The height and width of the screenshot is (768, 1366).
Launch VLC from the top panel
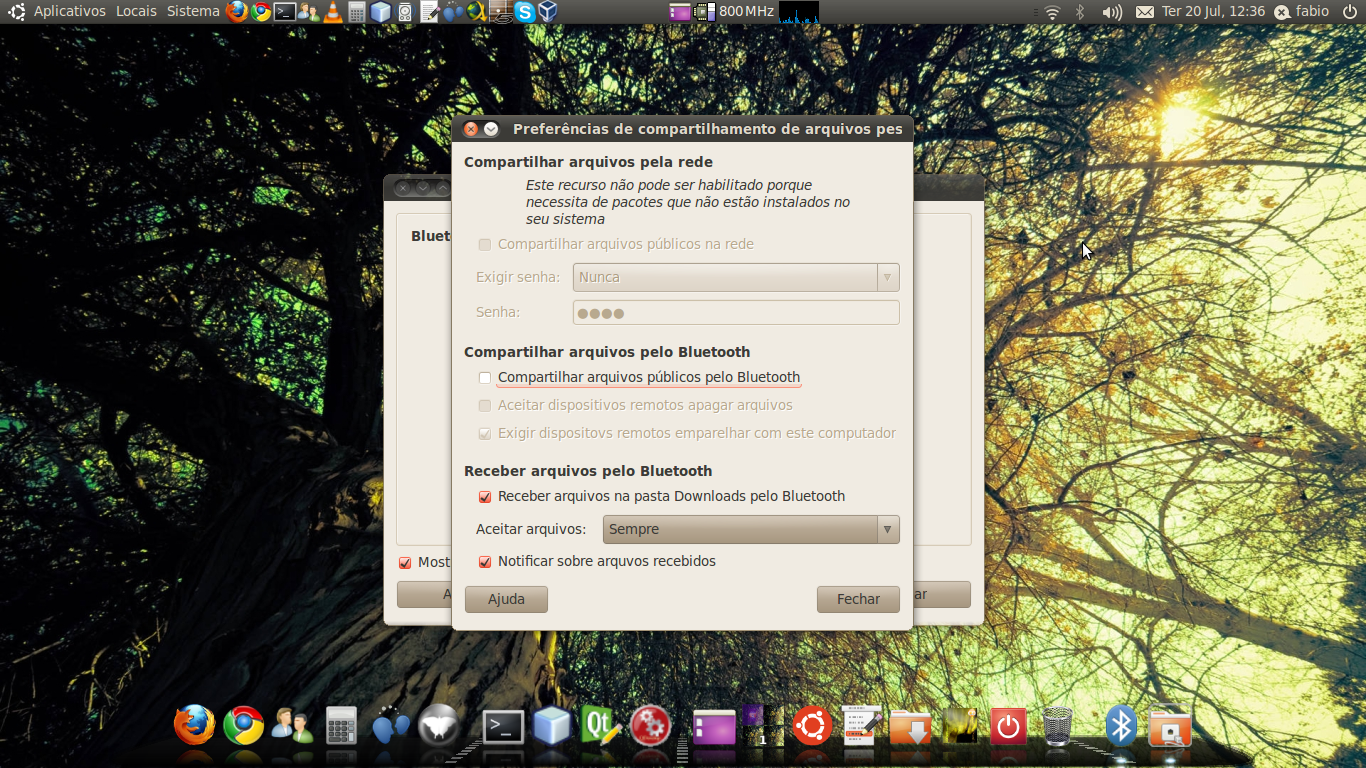point(333,12)
